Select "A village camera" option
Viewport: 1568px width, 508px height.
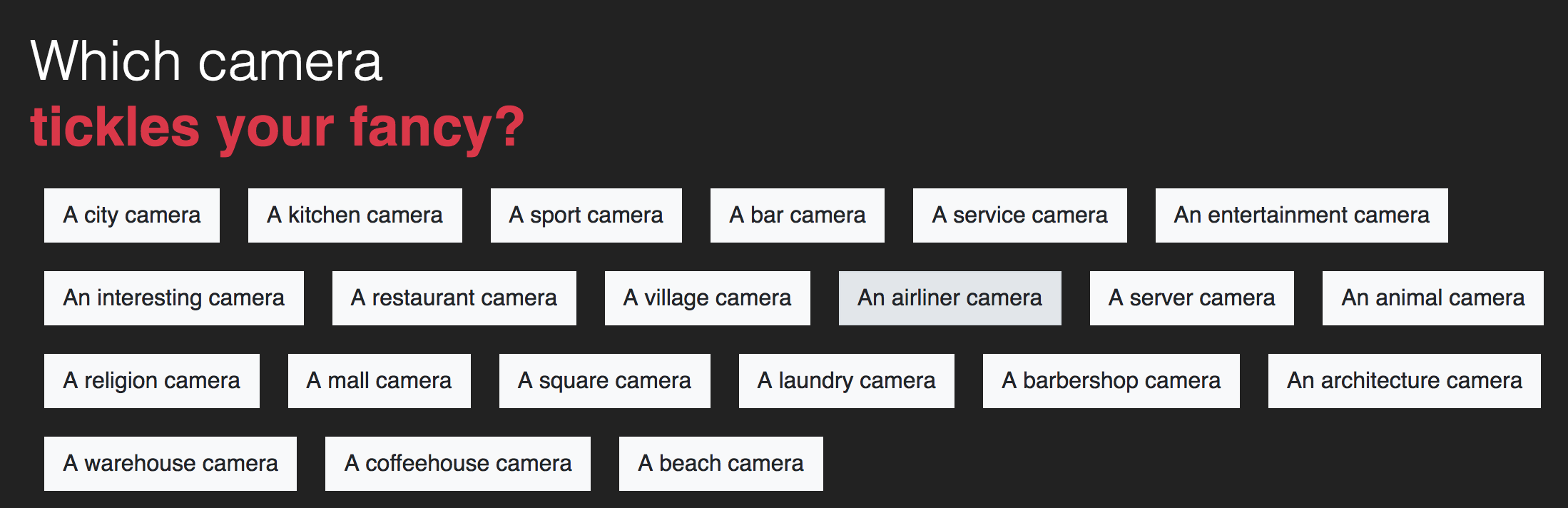click(707, 298)
